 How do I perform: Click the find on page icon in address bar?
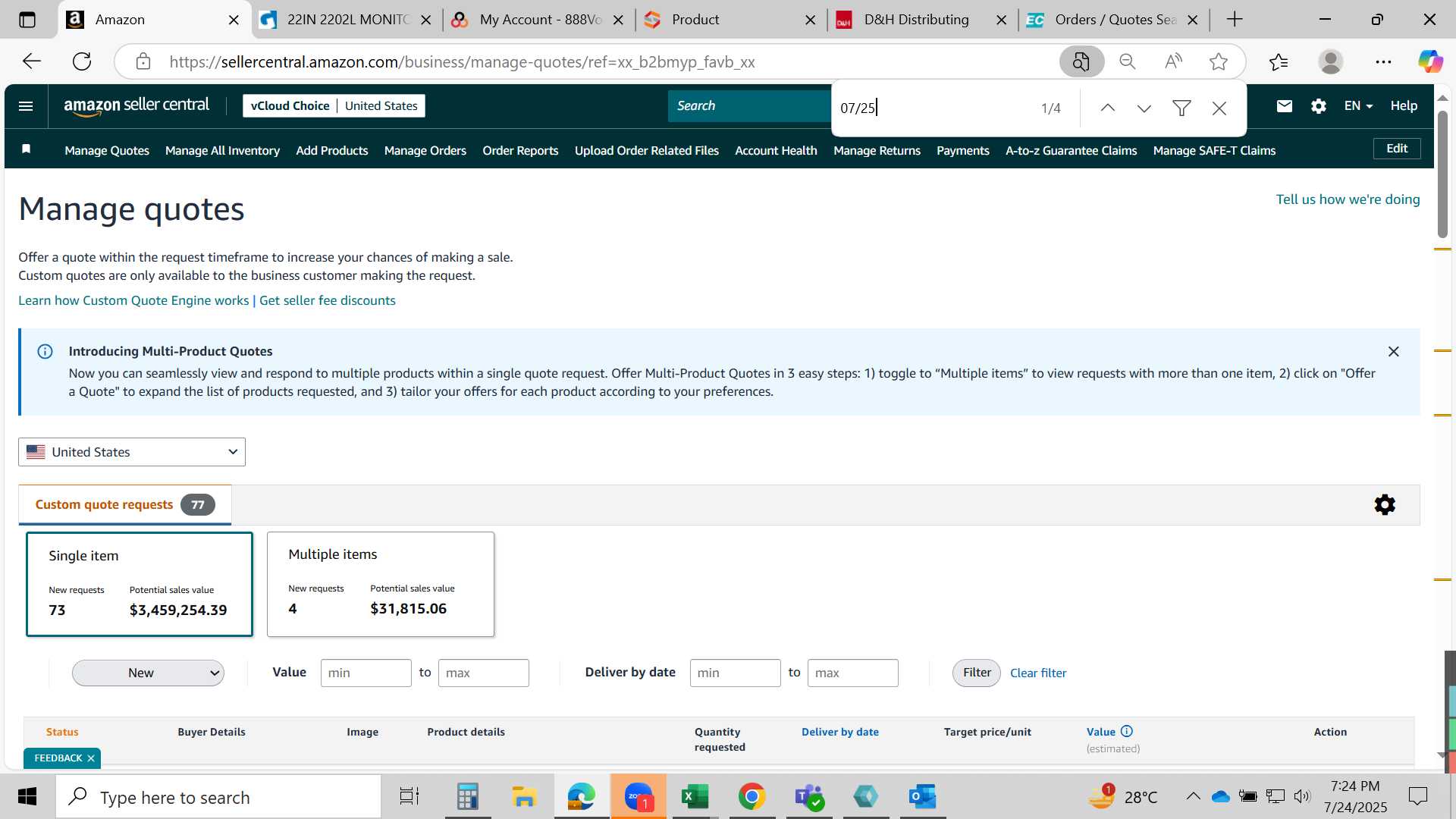pyautogui.click(x=1081, y=61)
